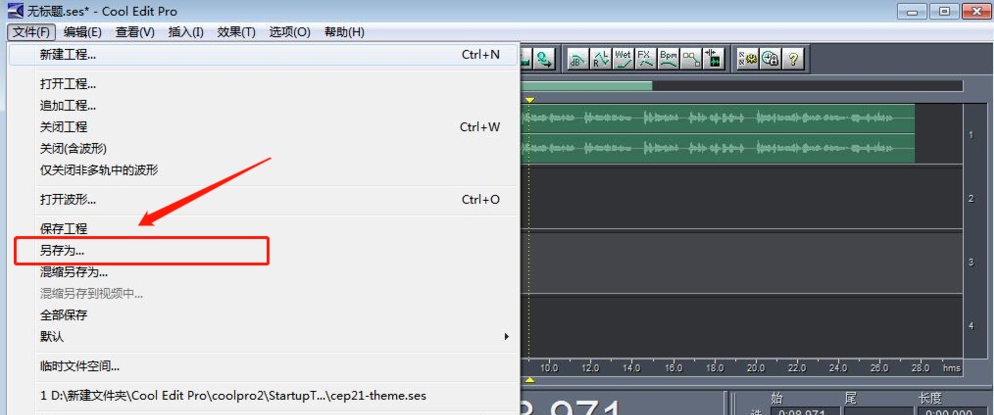Click the yellow playhead marker above track 1
The height and width of the screenshot is (415, 994).
531,100
